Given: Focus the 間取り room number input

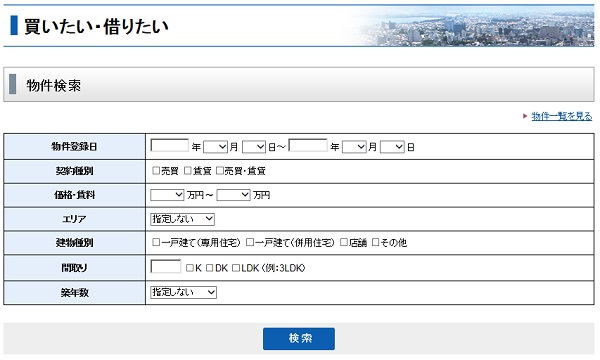Looking at the screenshot, I should pos(166,267).
